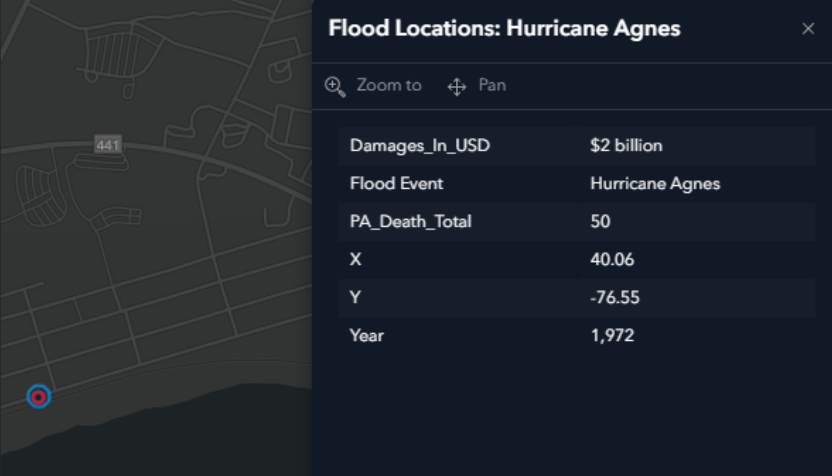
Task: Click the year value '1,972'
Action: 612,336
